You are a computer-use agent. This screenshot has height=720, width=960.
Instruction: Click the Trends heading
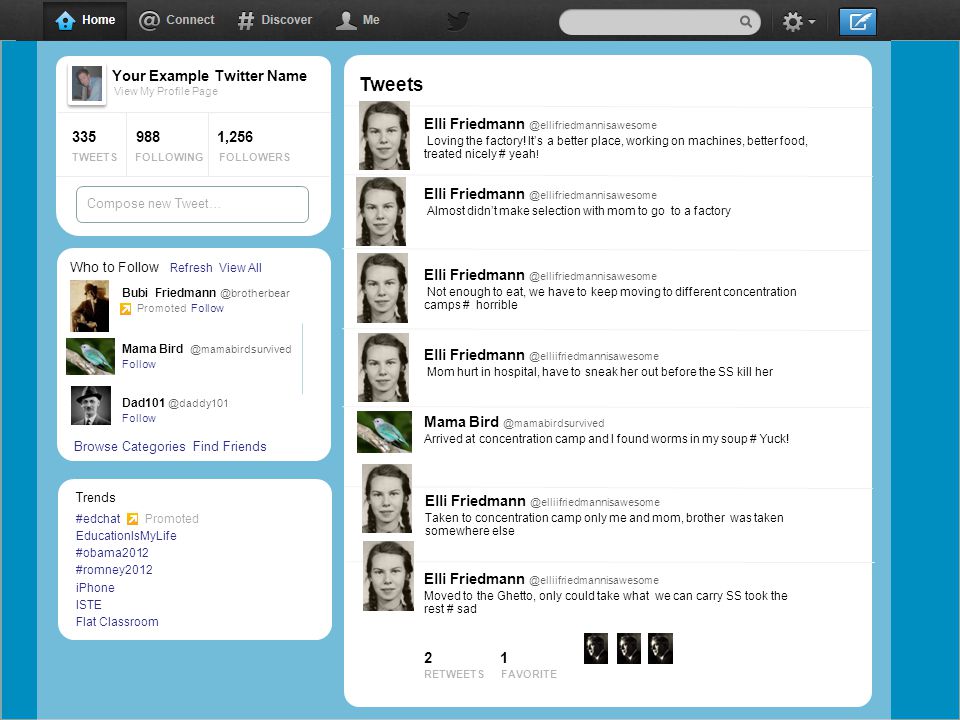pos(96,497)
